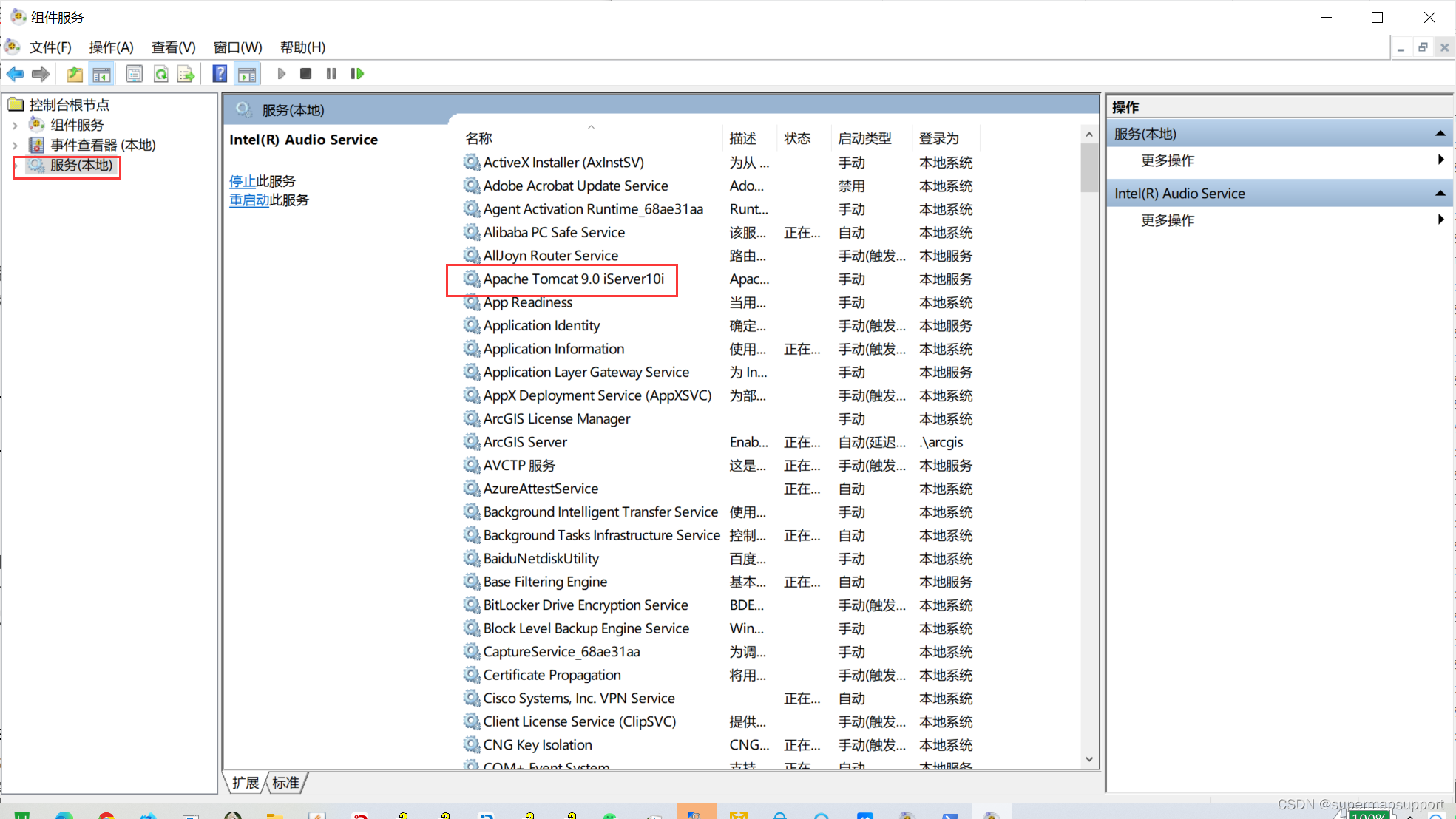1456x819 pixels.
Task: Click the 停止 service link
Action: click(x=243, y=181)
